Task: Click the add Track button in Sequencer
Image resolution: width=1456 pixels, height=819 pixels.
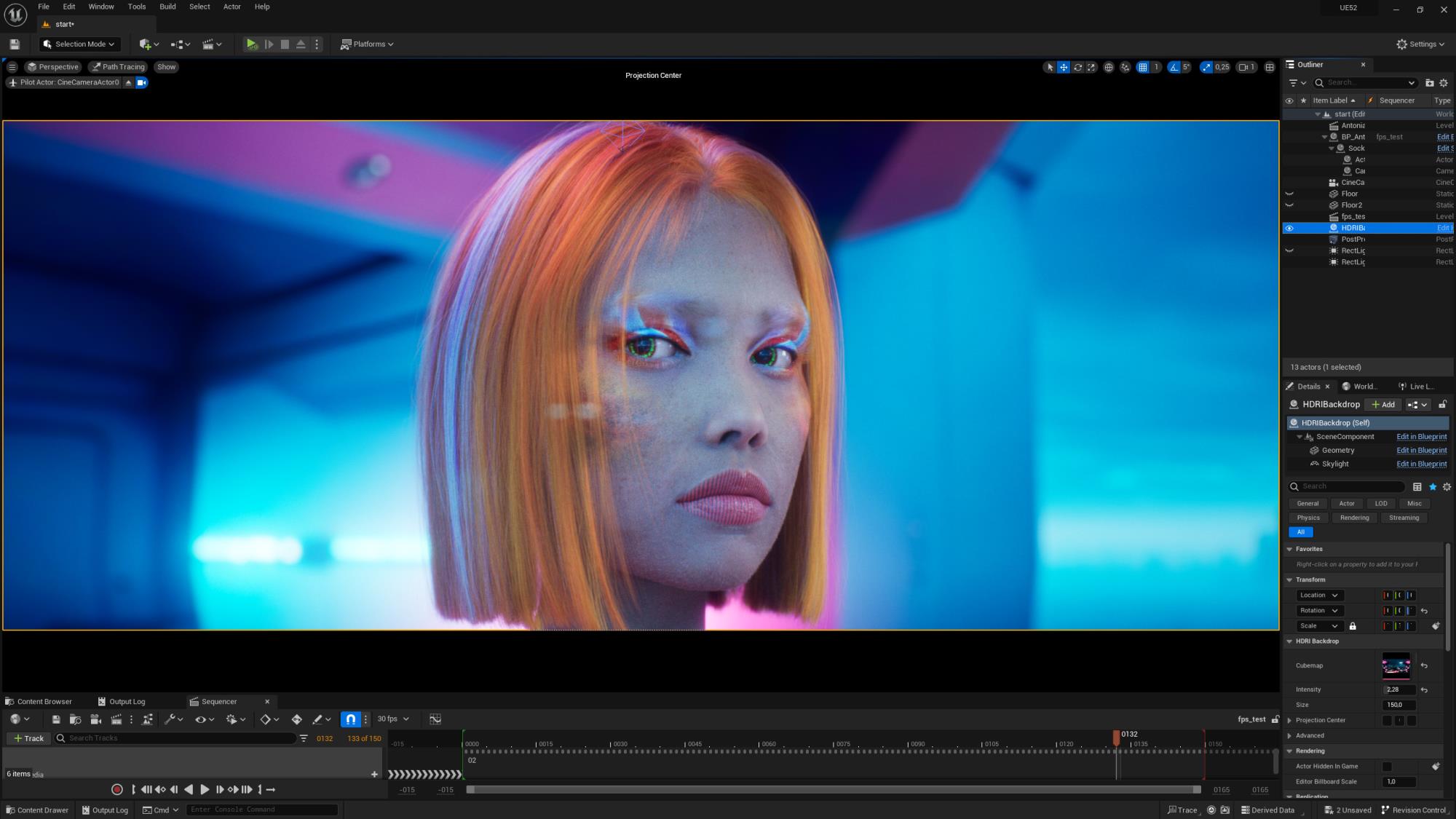Action: [x=29, y=738]
